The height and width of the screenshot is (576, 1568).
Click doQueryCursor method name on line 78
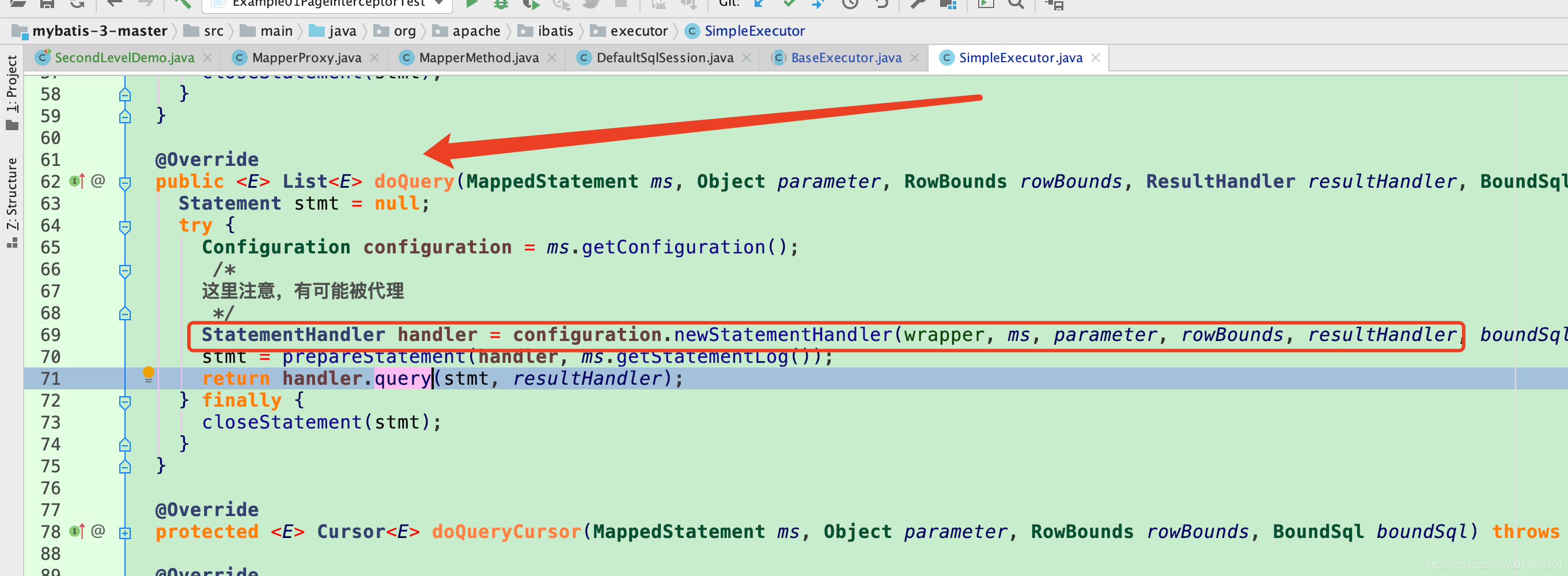(x=506, y=532)
